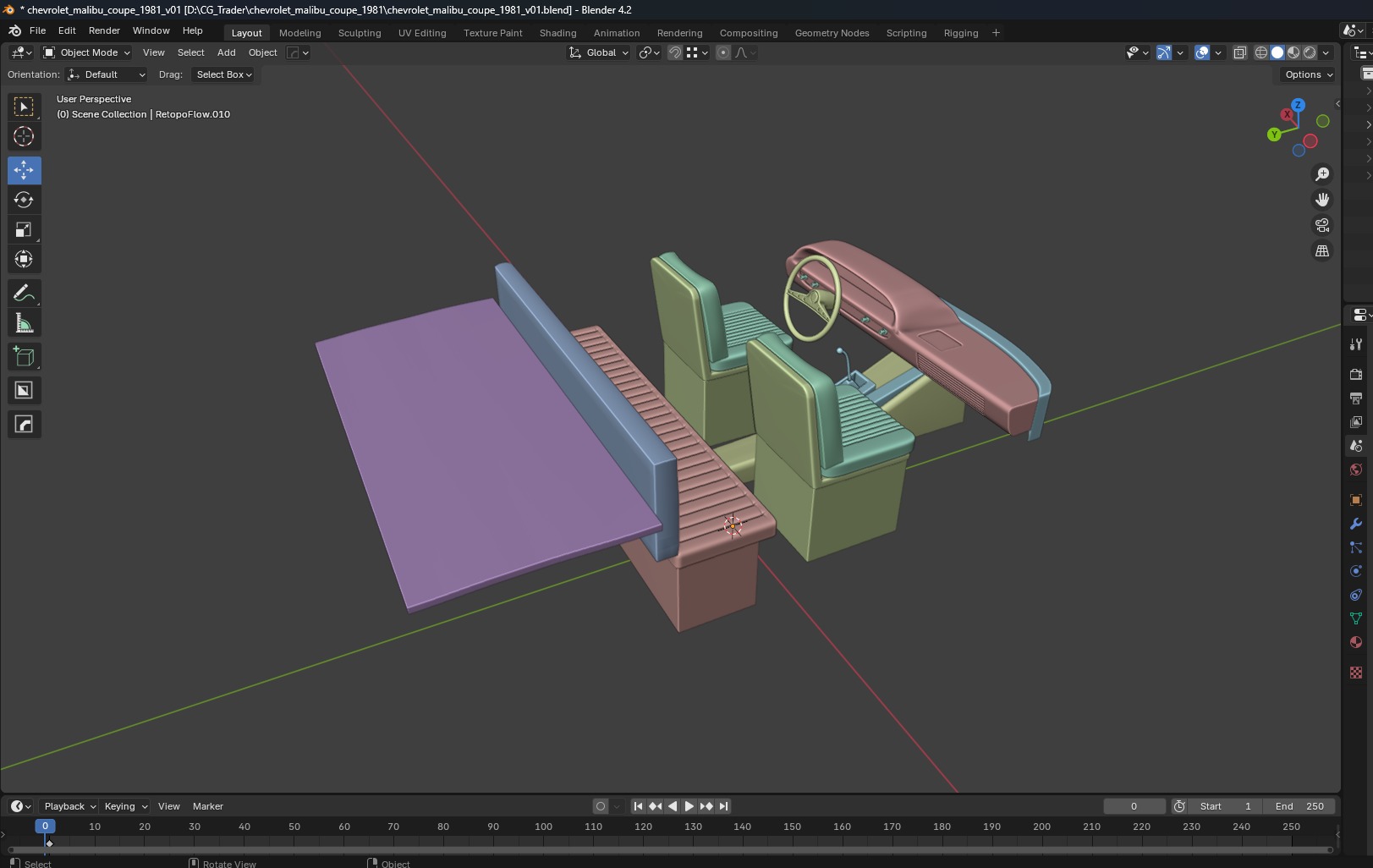Enable wireframe viewport shading
Image resolution: width=1373 pixels, height=868 pixels.
tap(1261, 52)
